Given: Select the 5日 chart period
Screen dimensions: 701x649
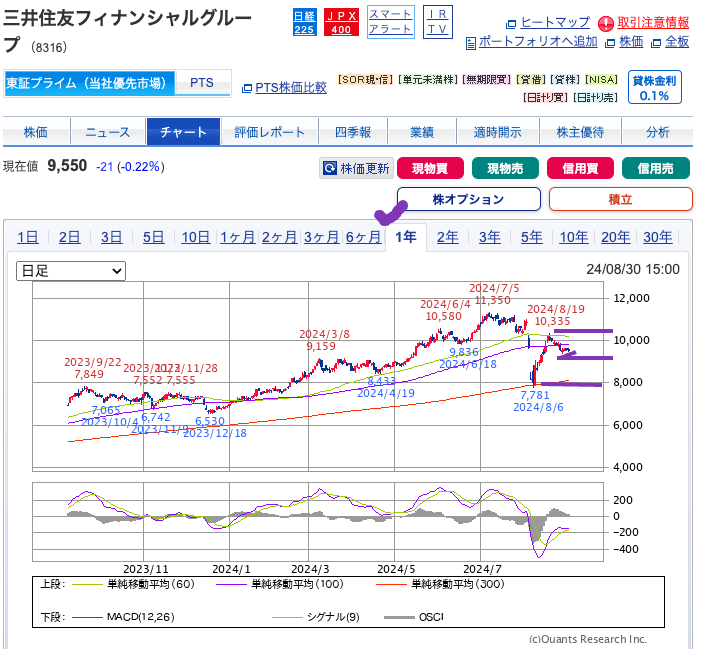Looking at the screenshot, I should pos(154,237).
